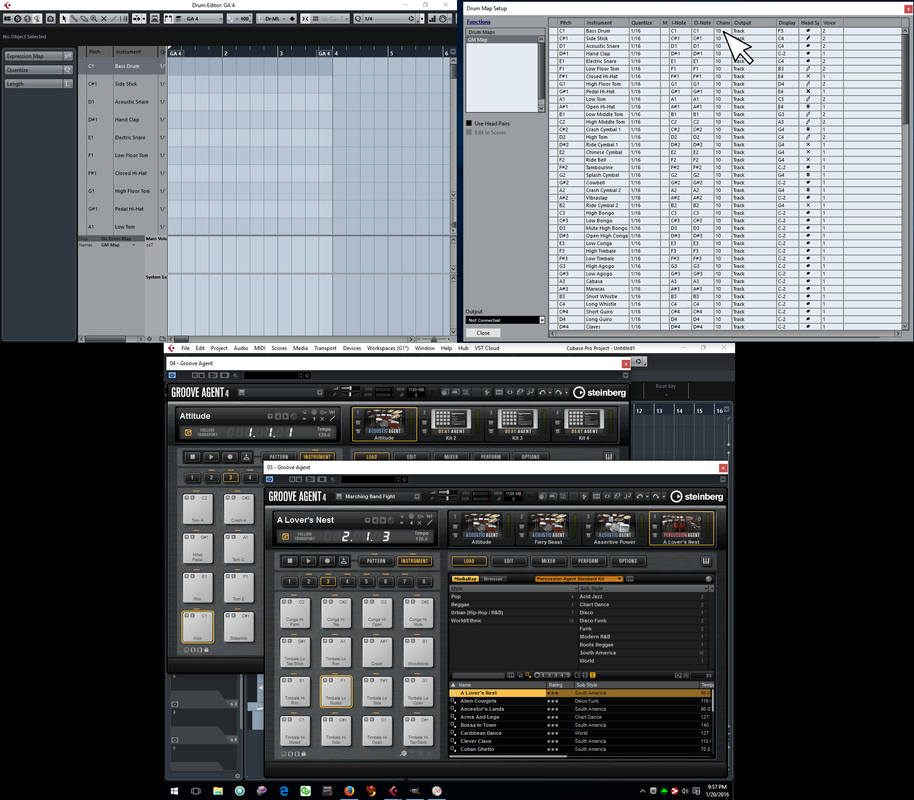Open the OPTIONS page in front Groove Agent
Viewport: 914px width, 800px height.
(628, 561)
